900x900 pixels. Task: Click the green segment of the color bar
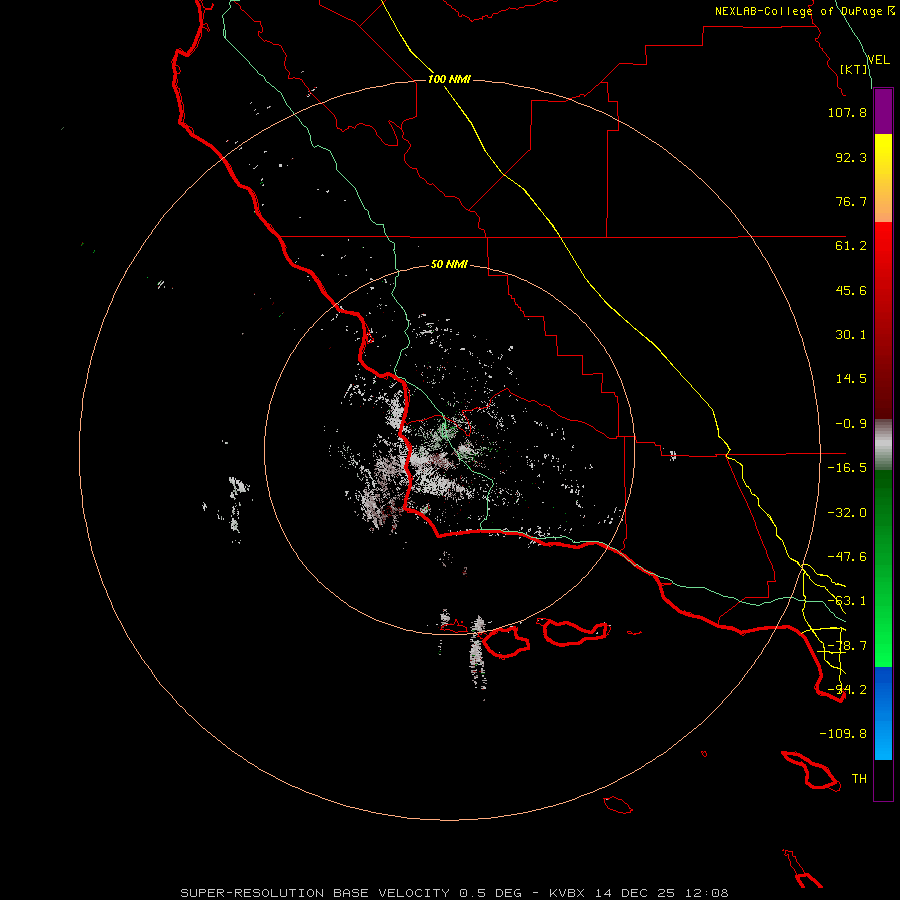(883, 568)
